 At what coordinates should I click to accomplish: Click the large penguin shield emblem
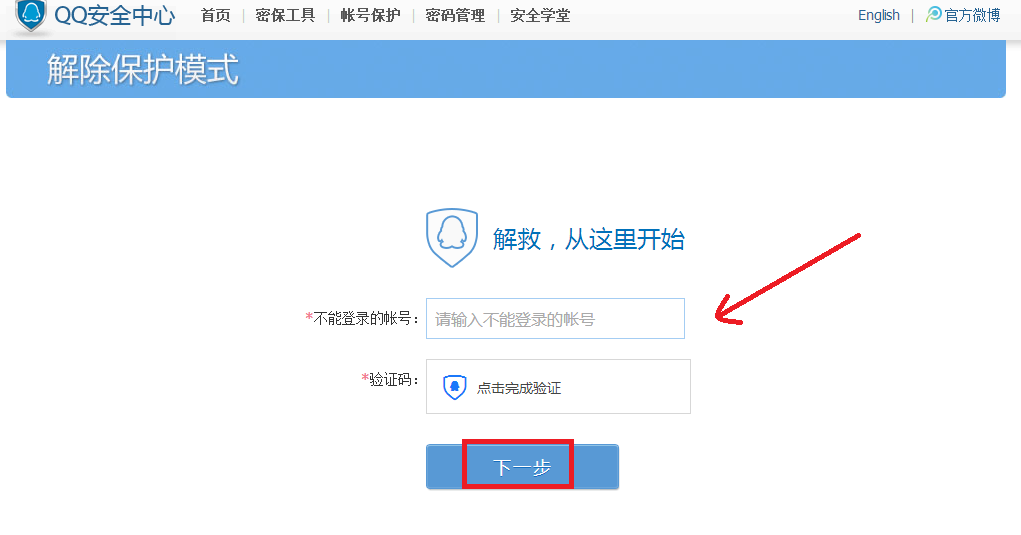(452, 238)
